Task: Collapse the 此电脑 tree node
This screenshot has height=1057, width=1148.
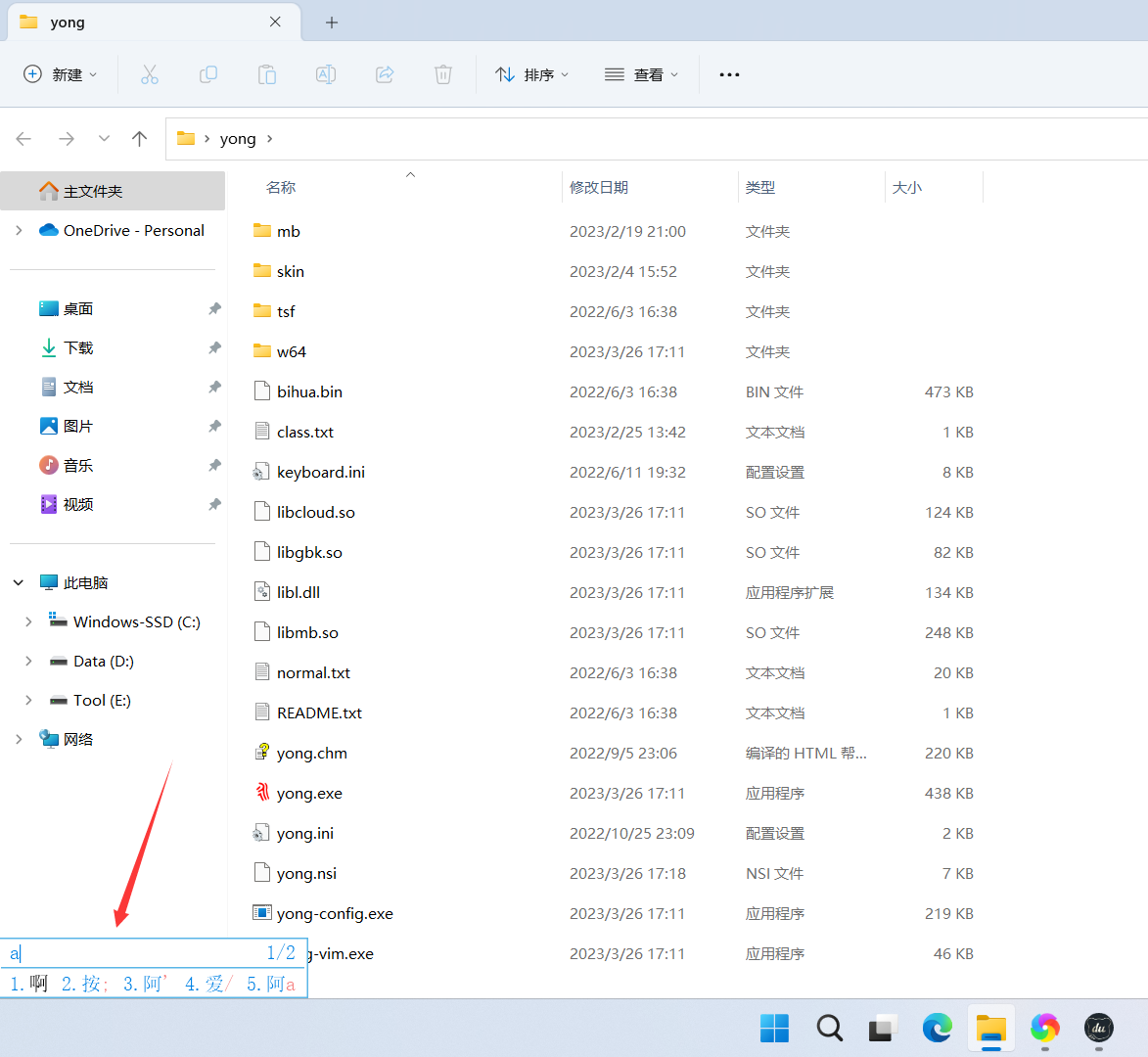Action: pyautogui.click(x=19, y=582)
